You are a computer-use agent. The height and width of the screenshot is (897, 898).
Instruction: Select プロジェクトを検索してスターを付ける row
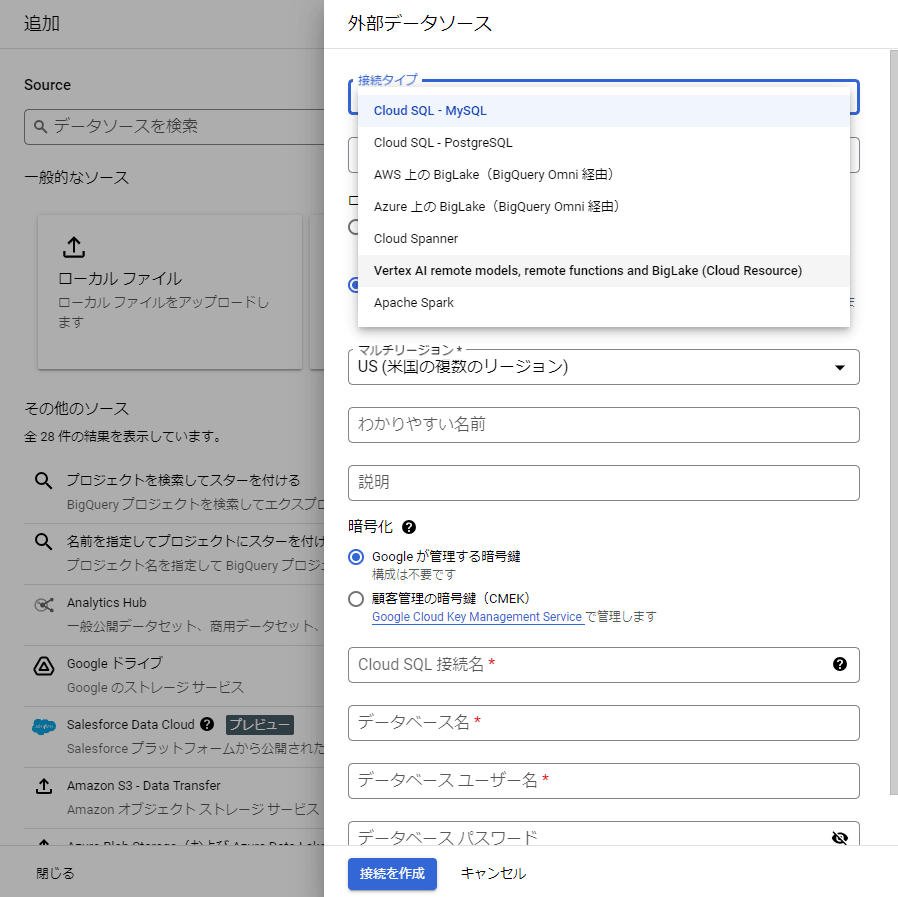tap(174, 493)
